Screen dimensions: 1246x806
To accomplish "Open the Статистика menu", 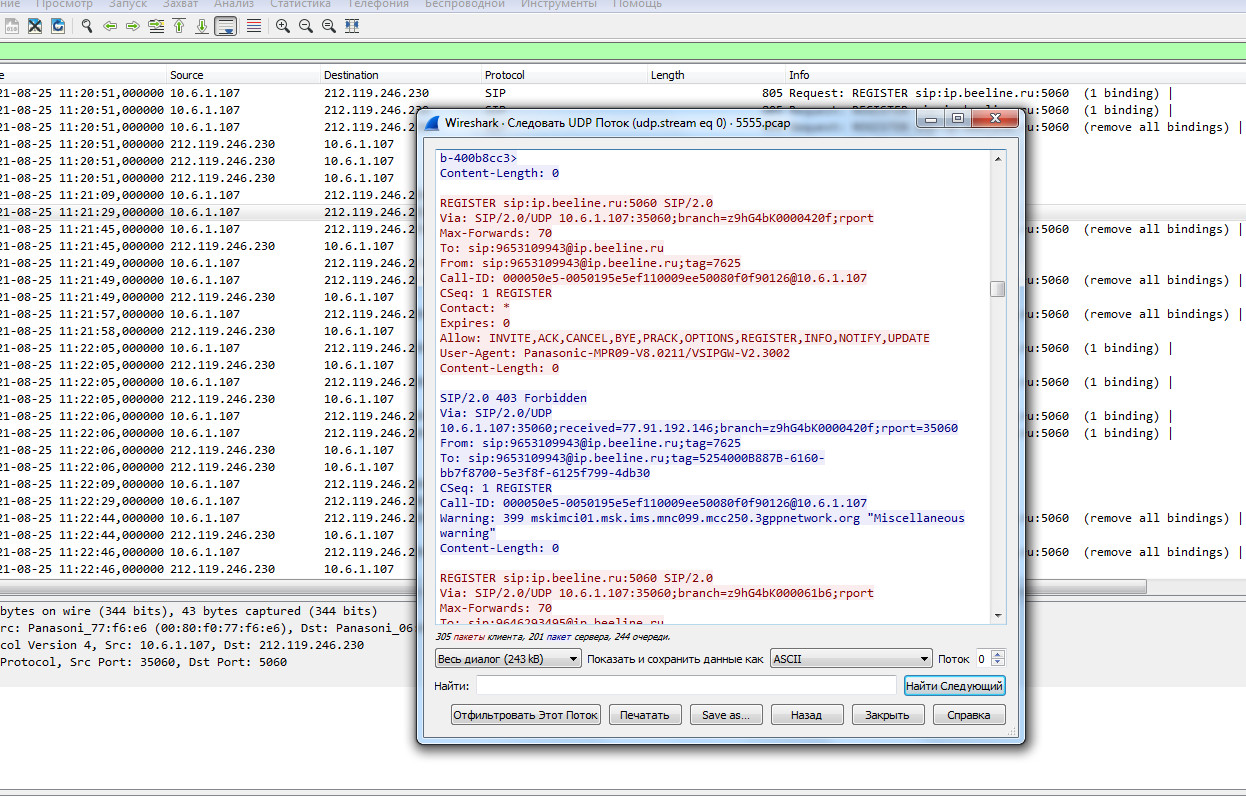I will pos(300,4).
